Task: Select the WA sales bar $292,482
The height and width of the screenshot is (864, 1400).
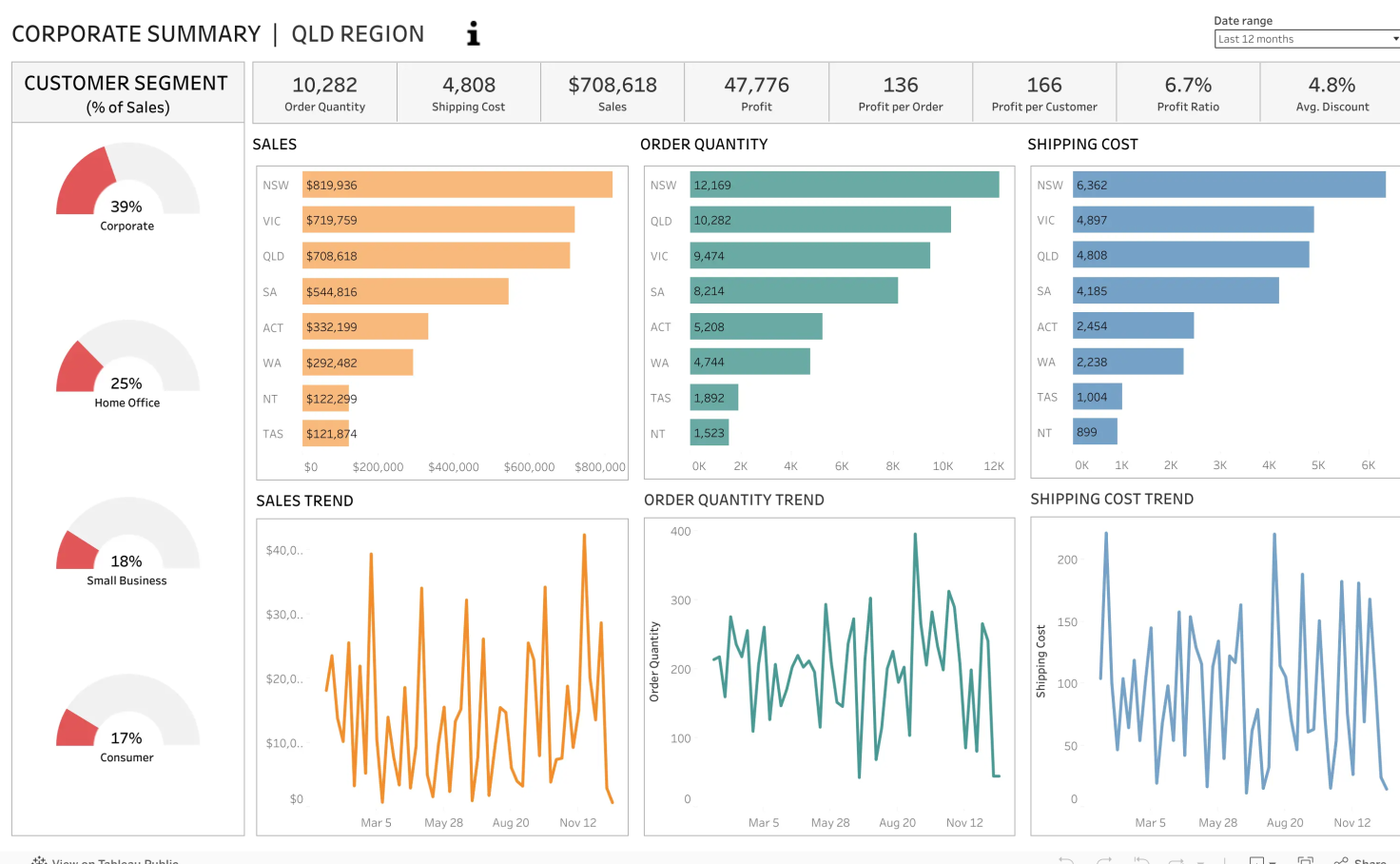Action: [x=358, y=363]
